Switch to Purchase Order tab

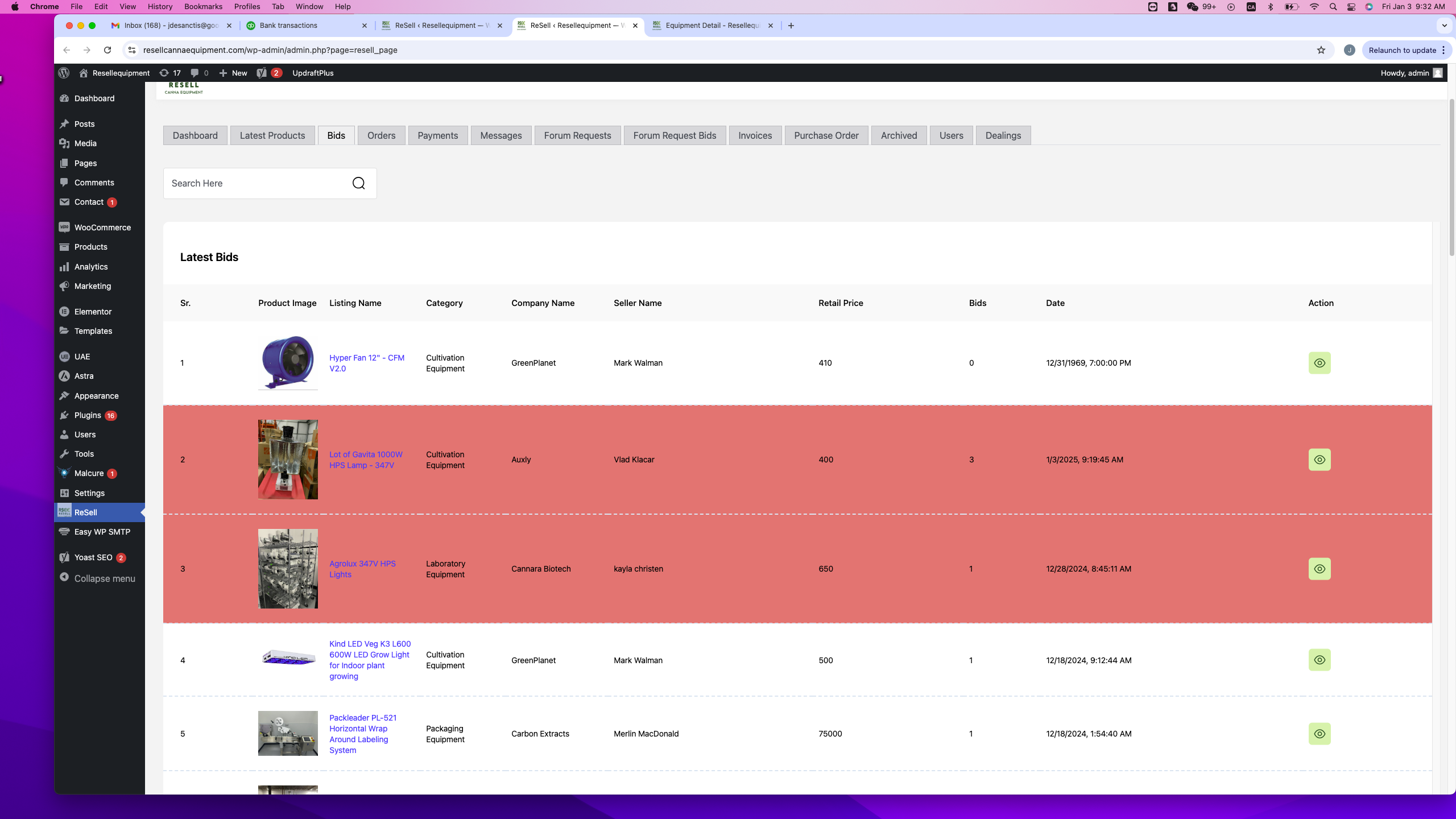click(826, 135)
